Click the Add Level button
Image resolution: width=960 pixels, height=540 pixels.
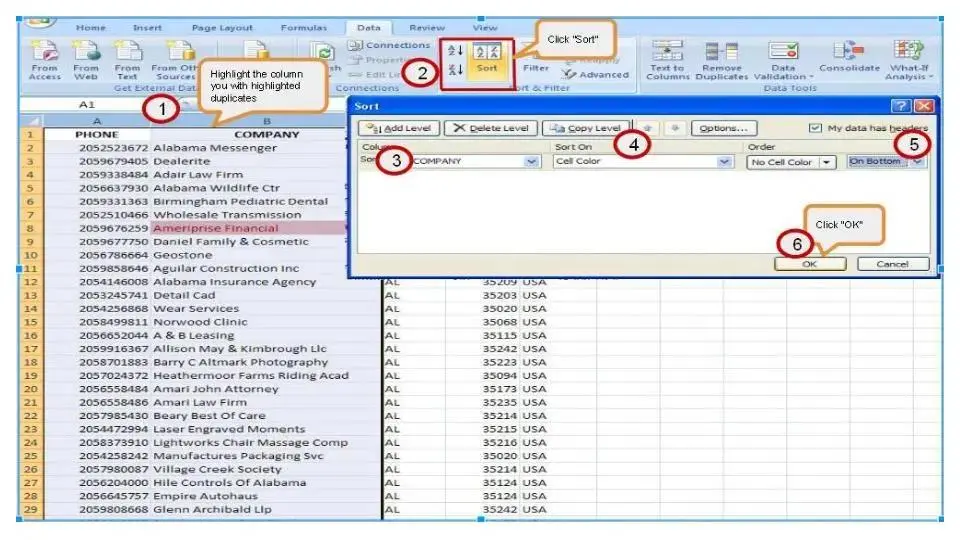[399, 128]
